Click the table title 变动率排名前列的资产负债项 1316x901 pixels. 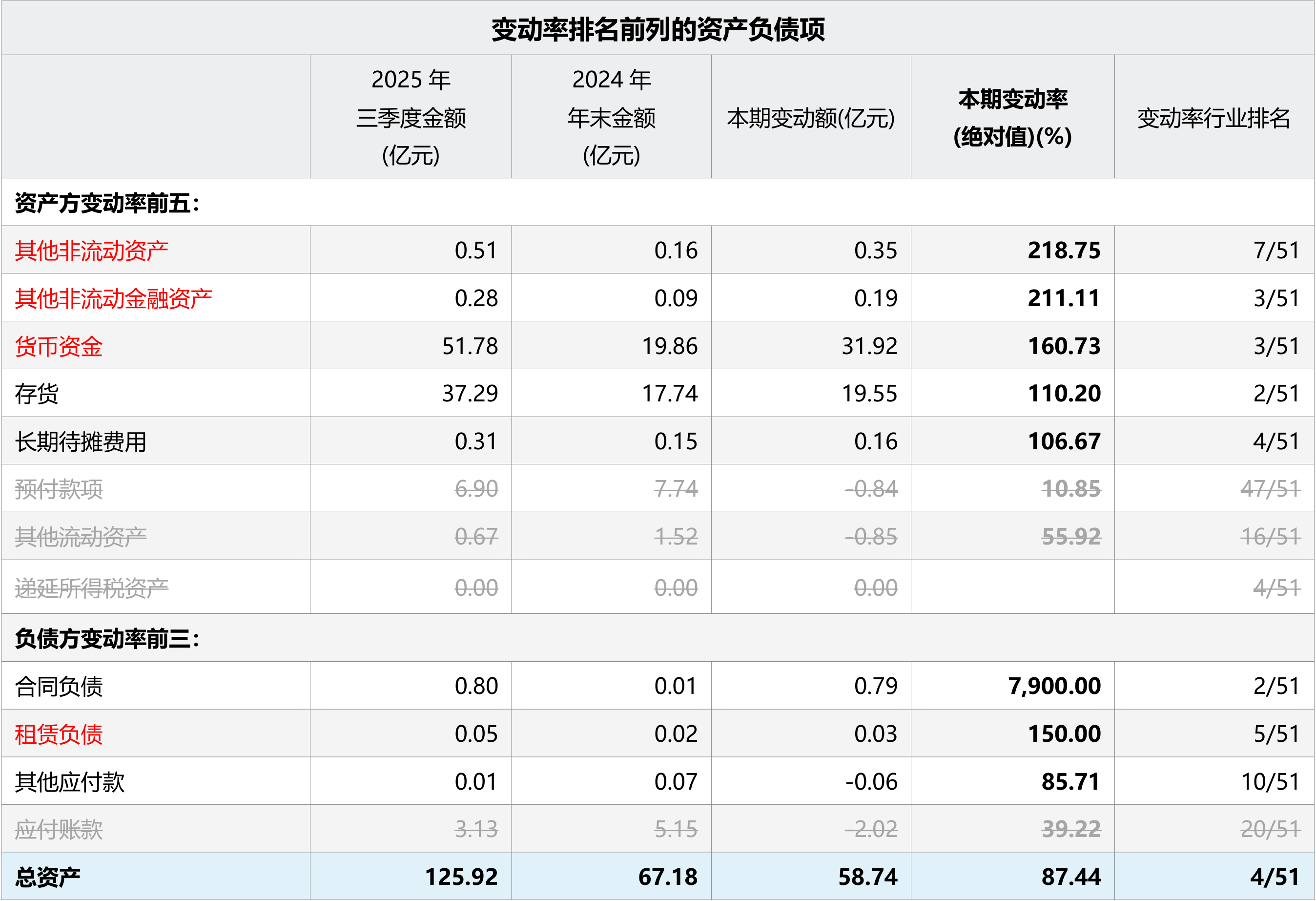click(658, 29)
